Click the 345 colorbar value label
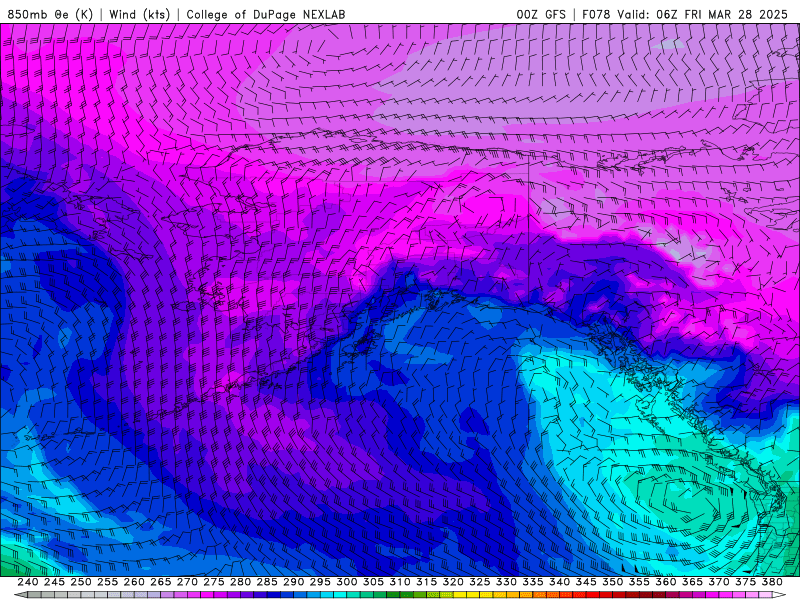 pos(586,582)
